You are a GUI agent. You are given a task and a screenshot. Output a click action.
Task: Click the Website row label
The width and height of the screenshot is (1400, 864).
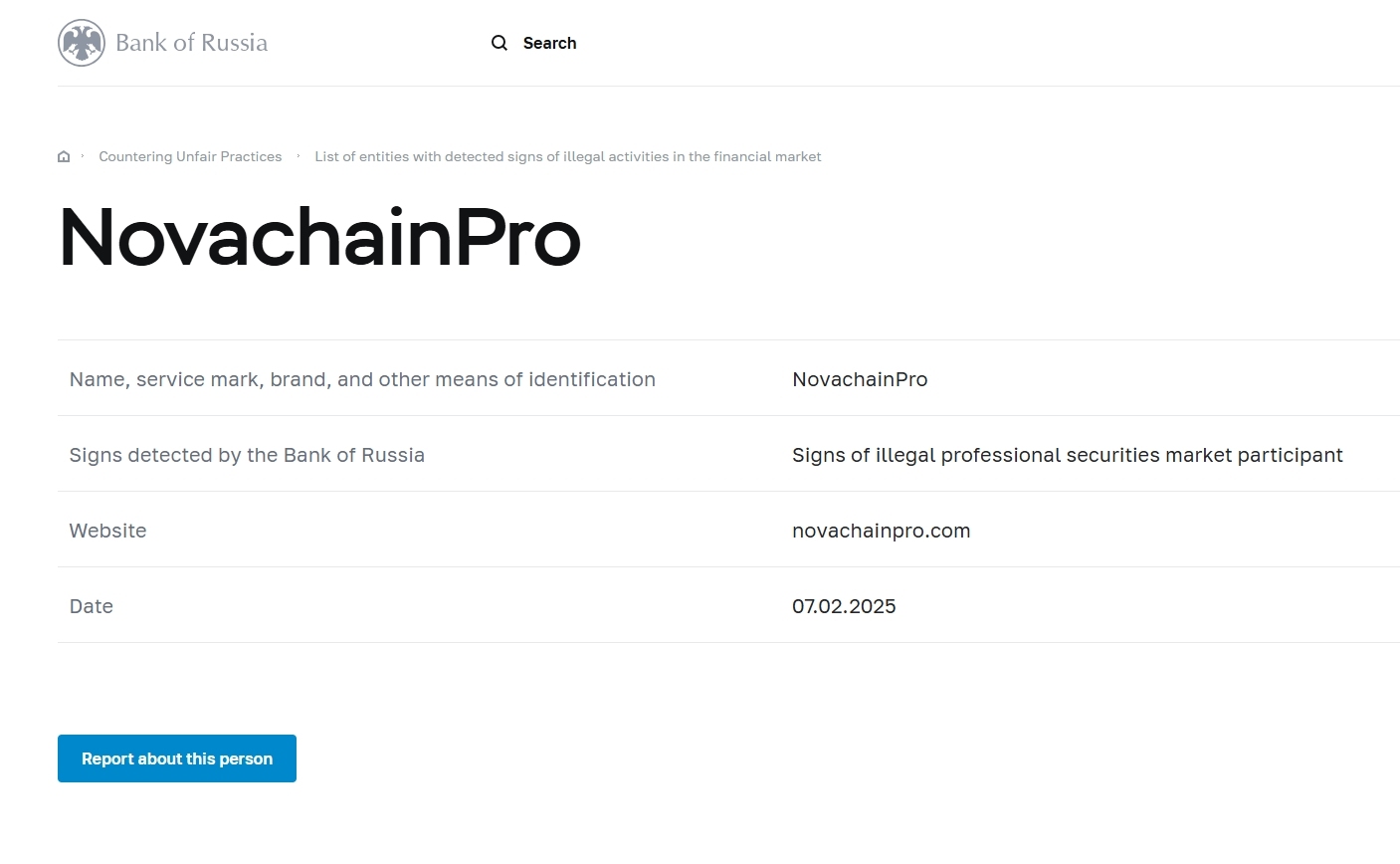coord(107,531)
